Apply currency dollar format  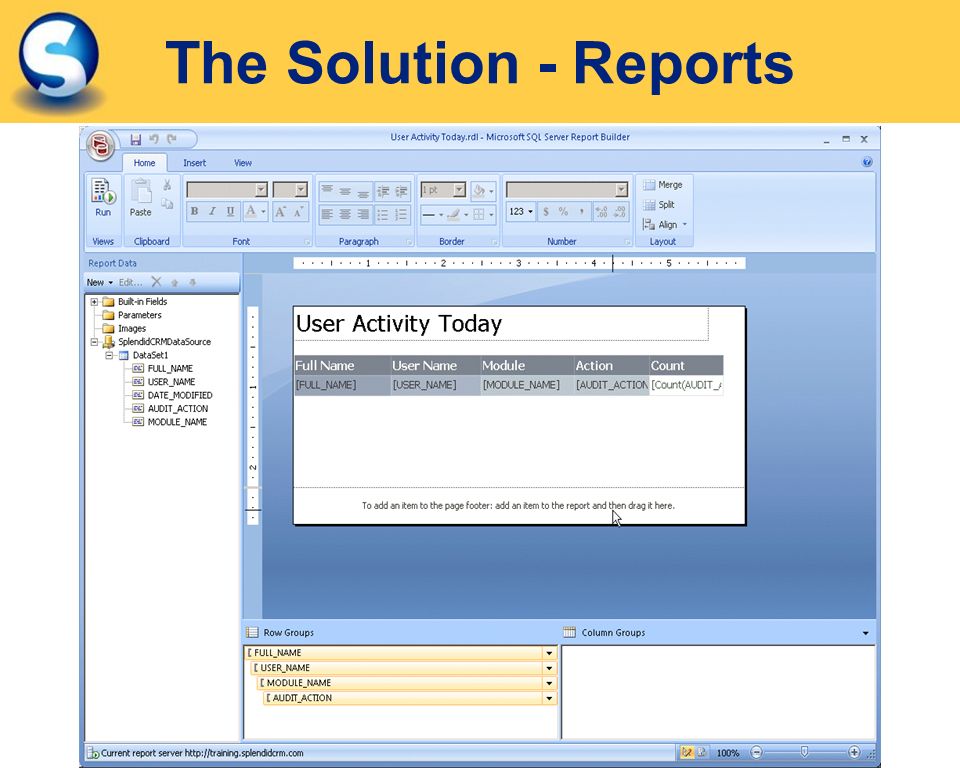(x=546, y=212)
